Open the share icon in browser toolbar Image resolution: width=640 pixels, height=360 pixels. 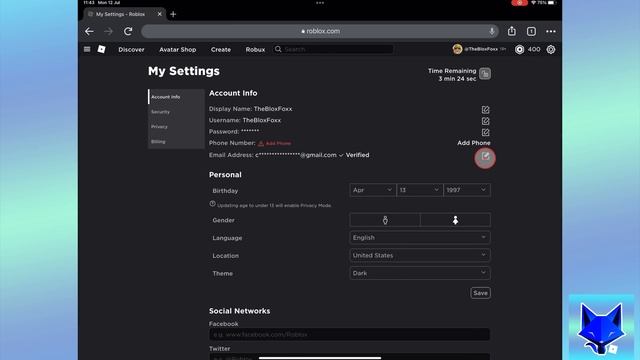pyautogui.click(x=512, y=31)
